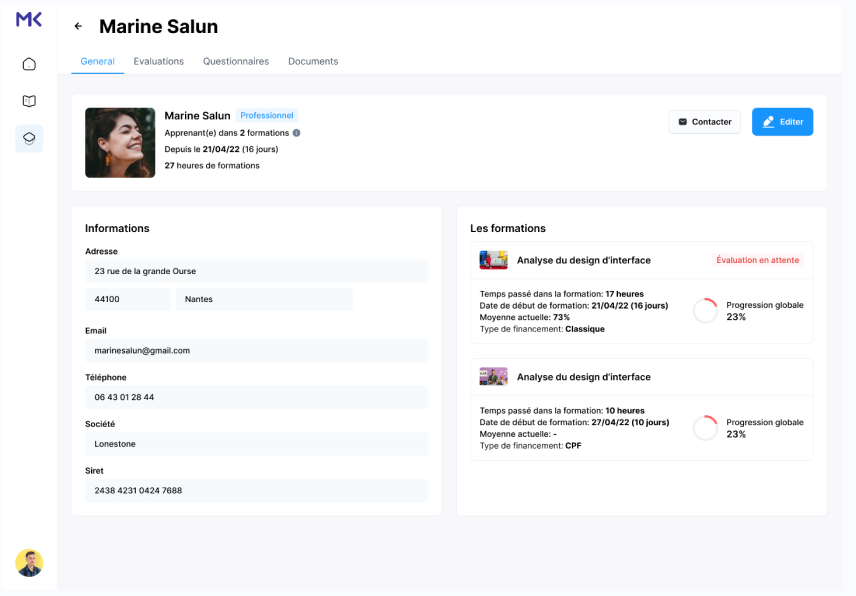Open user avatar at sidebar bottom
856x596 pixels.
[29, 563]
